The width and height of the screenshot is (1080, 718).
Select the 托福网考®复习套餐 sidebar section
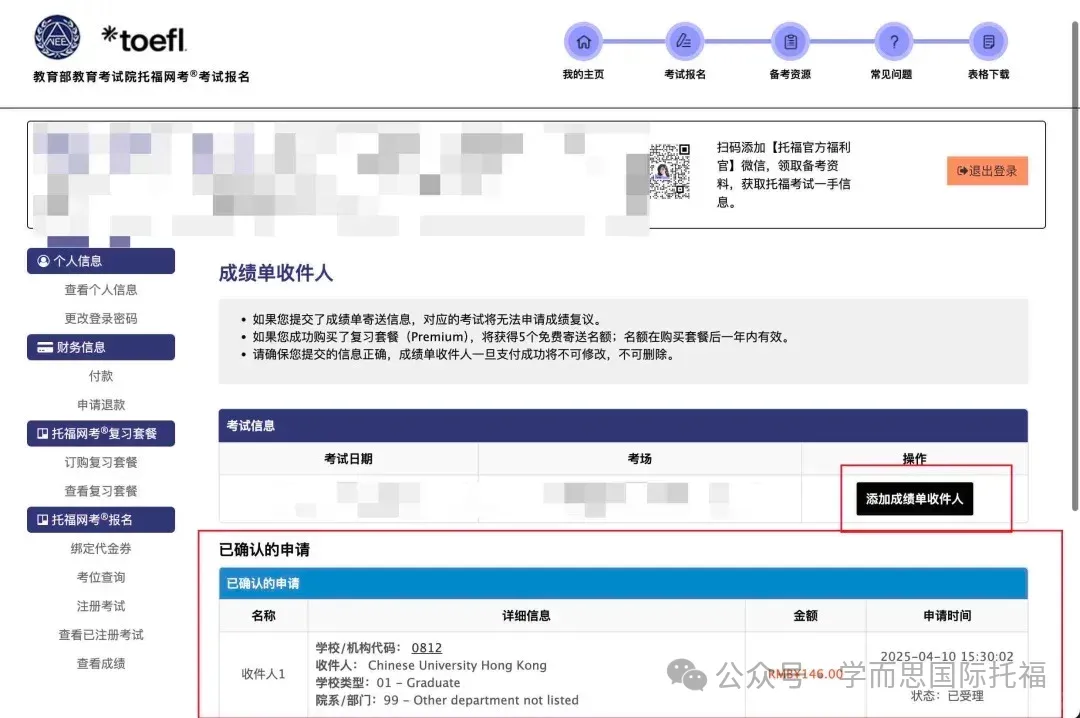point(100,433)
